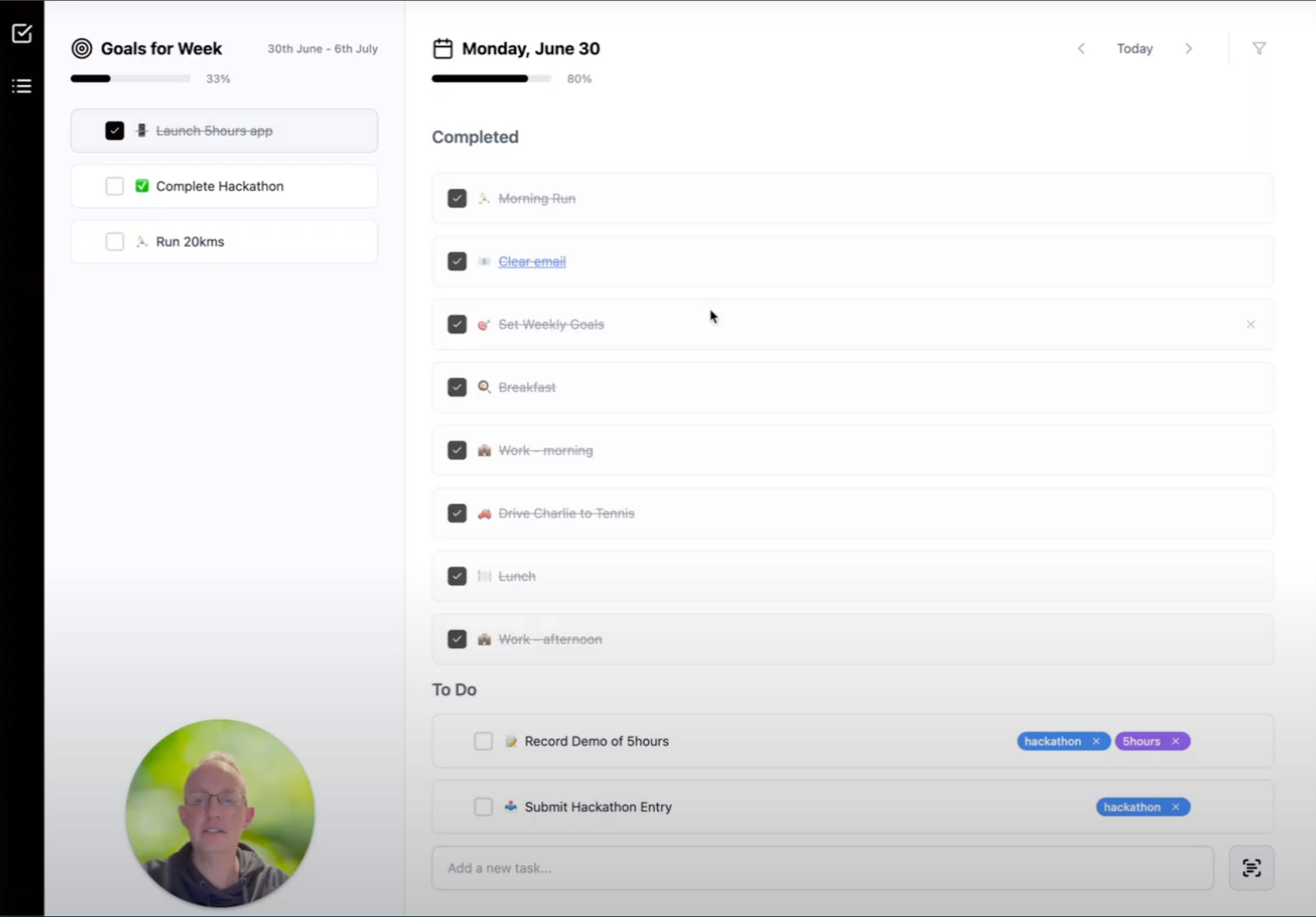Remove the 5hours tag from Record Demo
The image size is (1316, 917).
[1175, 741]
